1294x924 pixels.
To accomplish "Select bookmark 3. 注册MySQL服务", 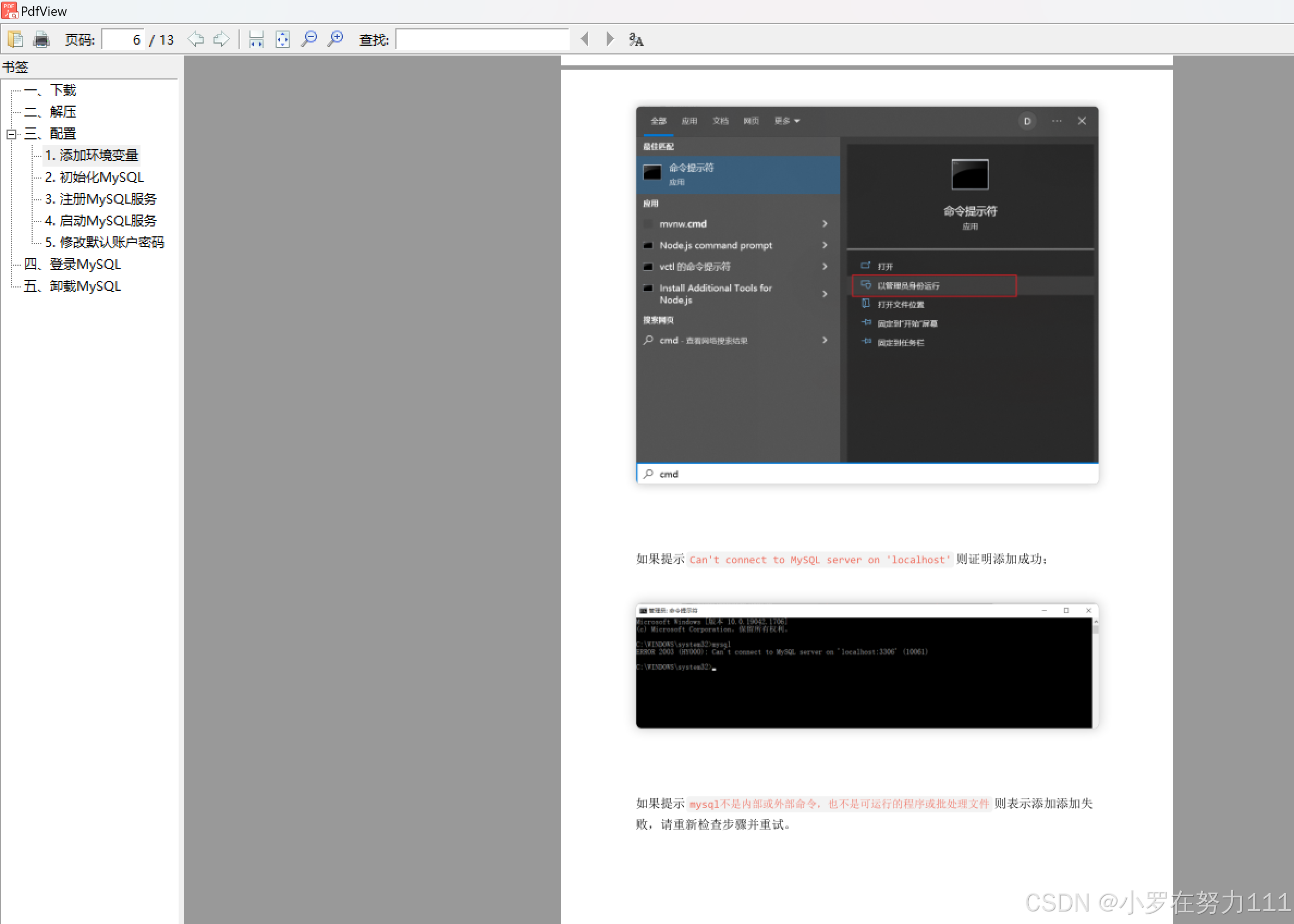I will [x=101, y=199].
